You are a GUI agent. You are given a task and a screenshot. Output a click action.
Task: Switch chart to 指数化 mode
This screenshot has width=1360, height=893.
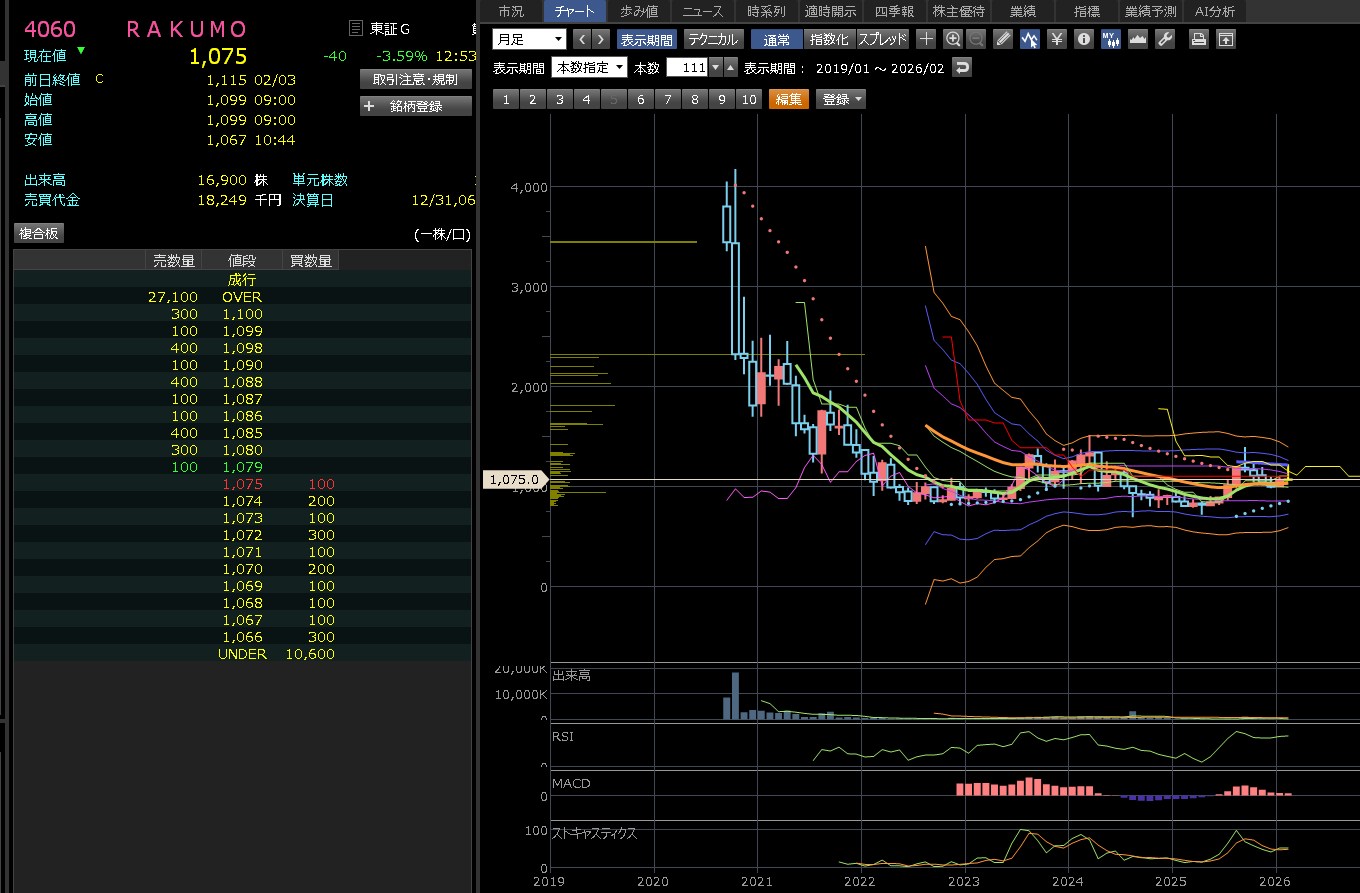[x=828, y=39]
